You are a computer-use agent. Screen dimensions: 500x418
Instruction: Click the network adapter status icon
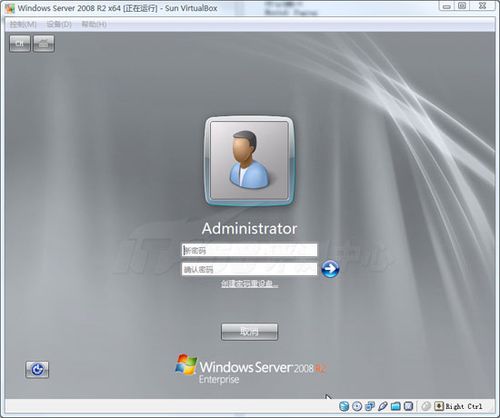370,406
